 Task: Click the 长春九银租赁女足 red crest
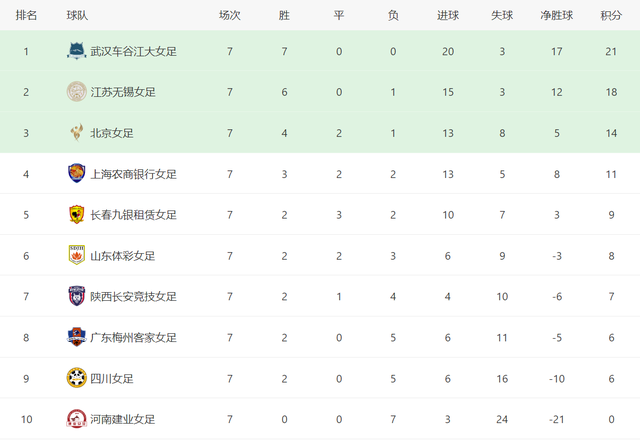click(x=76, y=214)
